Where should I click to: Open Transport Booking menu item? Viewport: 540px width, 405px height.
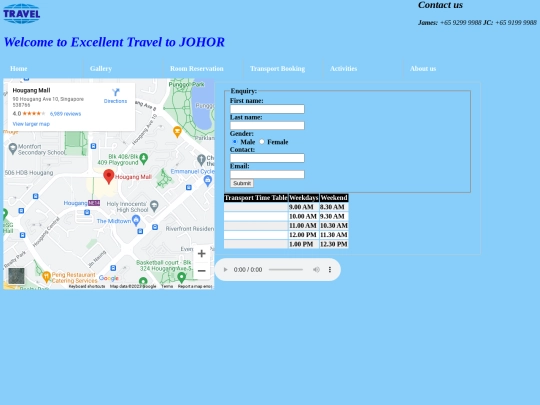pos(278,69)
